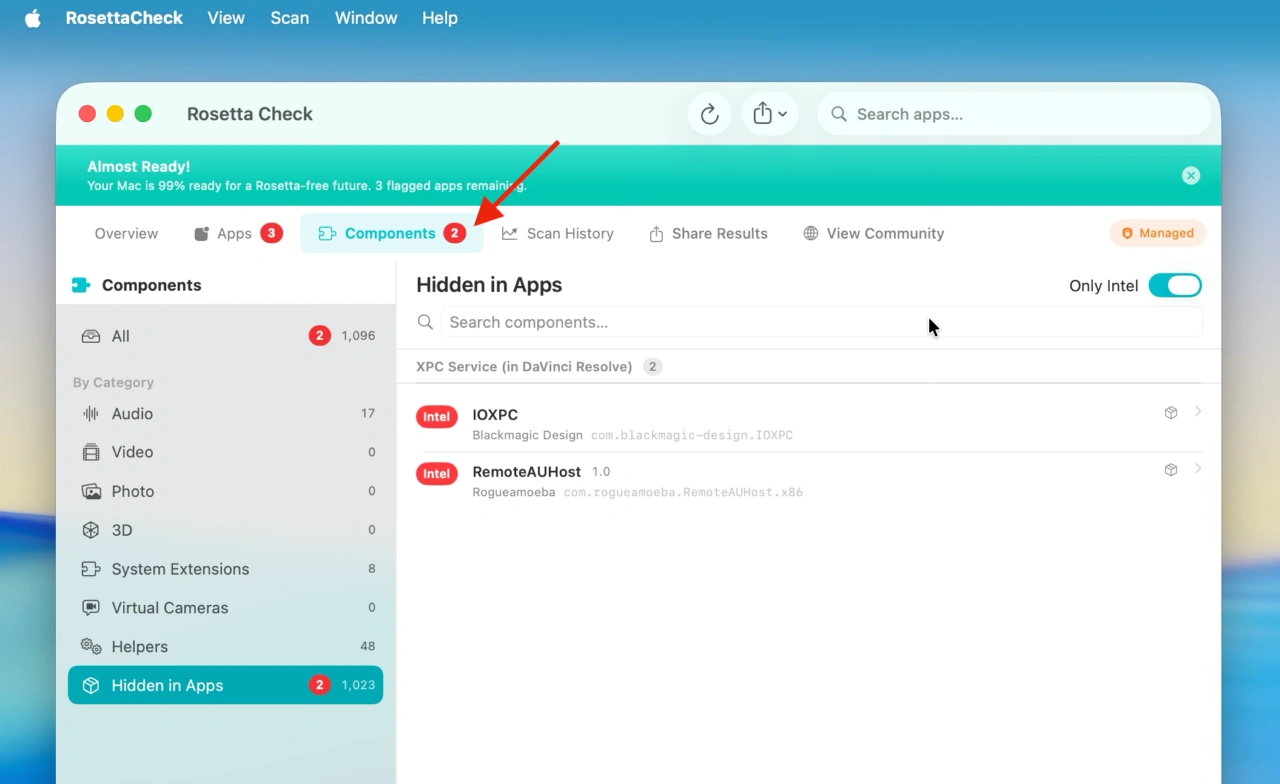The width and height of the screenshot is (1280, 784).
Task: Open the Scan History tab
Action: [x=557, y=233]
